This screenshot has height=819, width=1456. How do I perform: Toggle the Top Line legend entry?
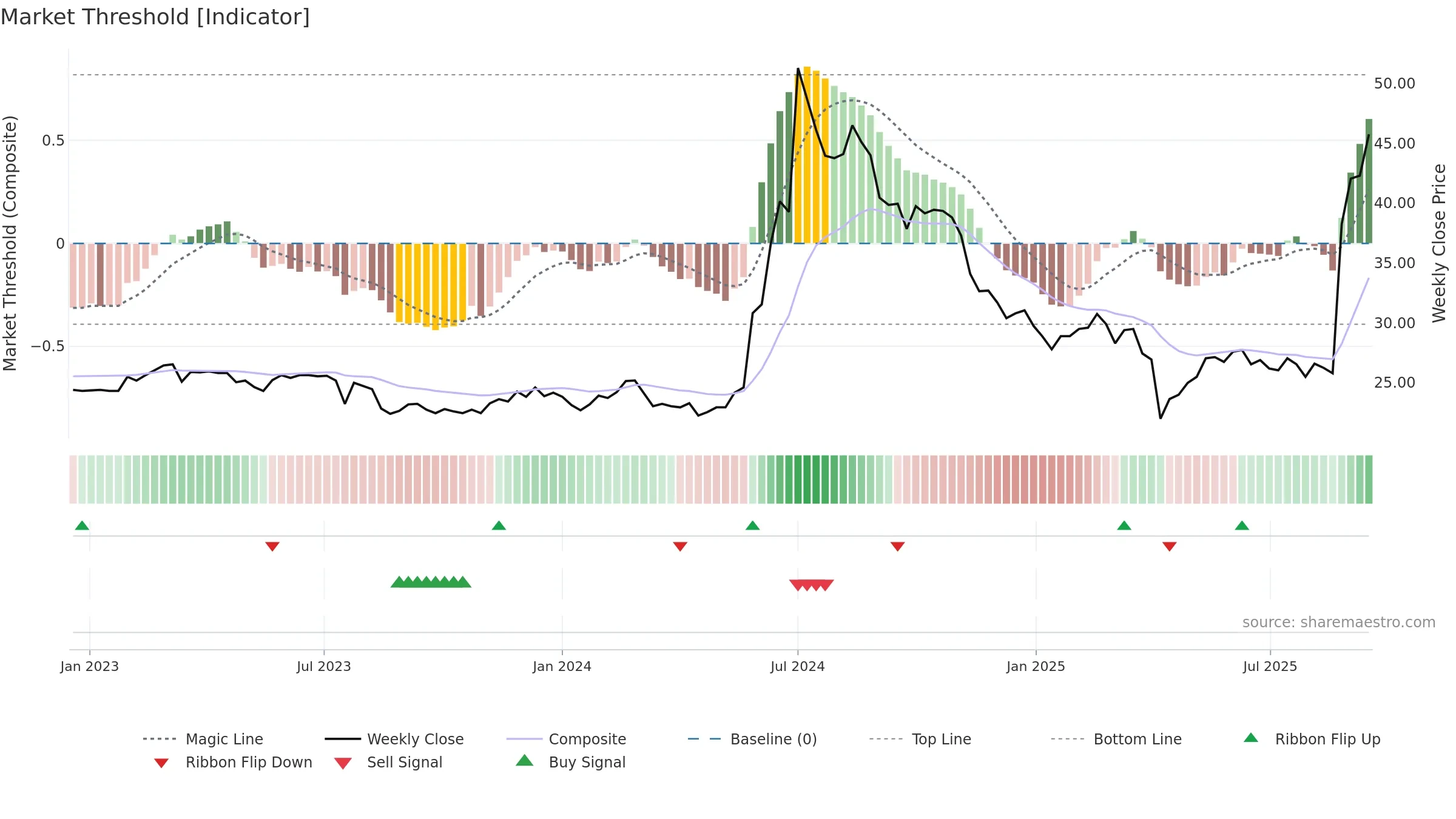(920, 739)
